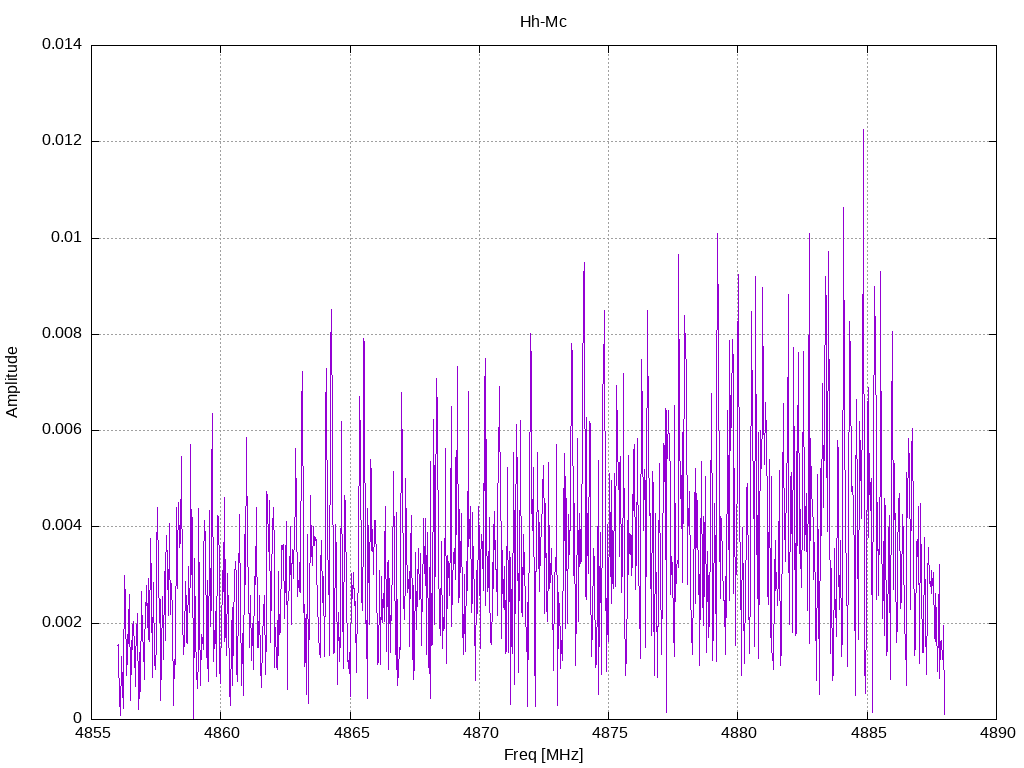Image resolution: width=1024 pixels, height=768 pixels.
Task: Click the 0.006 y-axis tick label
Action: click(61, 430)
